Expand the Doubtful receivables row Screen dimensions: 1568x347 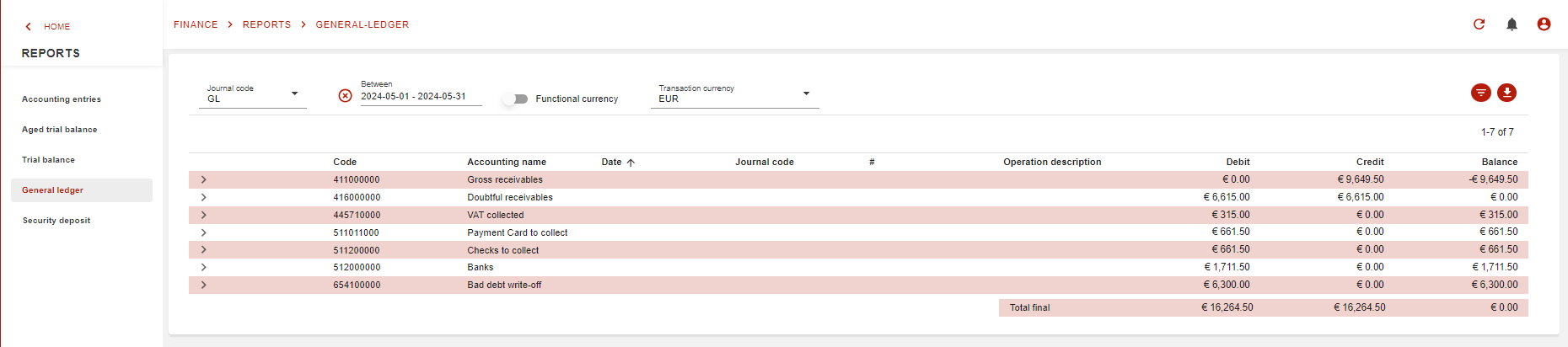(203, 197)
